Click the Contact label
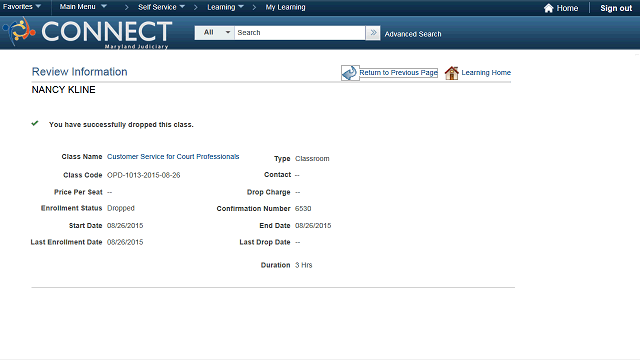This screenshot has width=640, height=360. tap(278, 175)
